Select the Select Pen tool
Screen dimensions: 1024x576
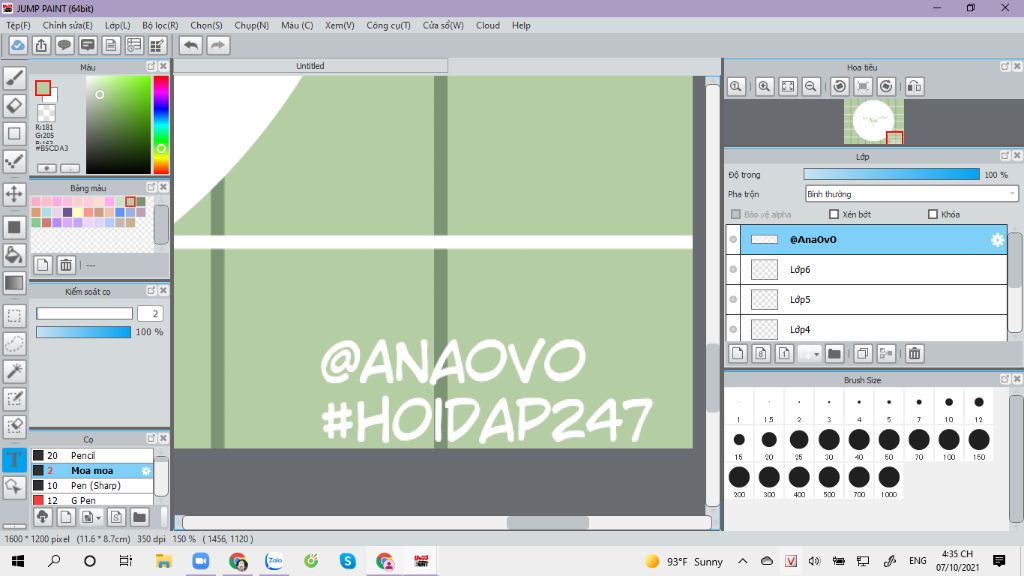[14, 398]
